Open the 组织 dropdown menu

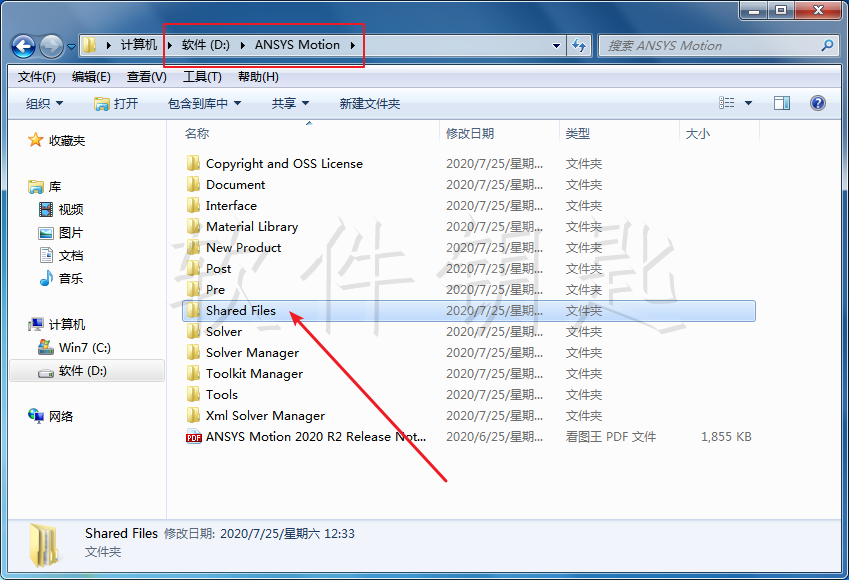[42, 102]
